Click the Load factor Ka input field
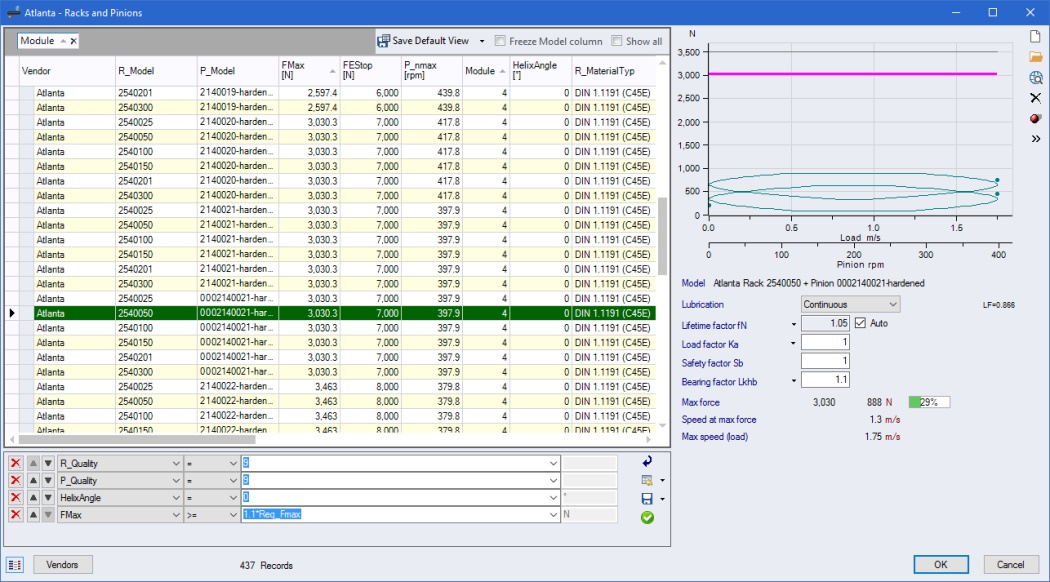 824,343
